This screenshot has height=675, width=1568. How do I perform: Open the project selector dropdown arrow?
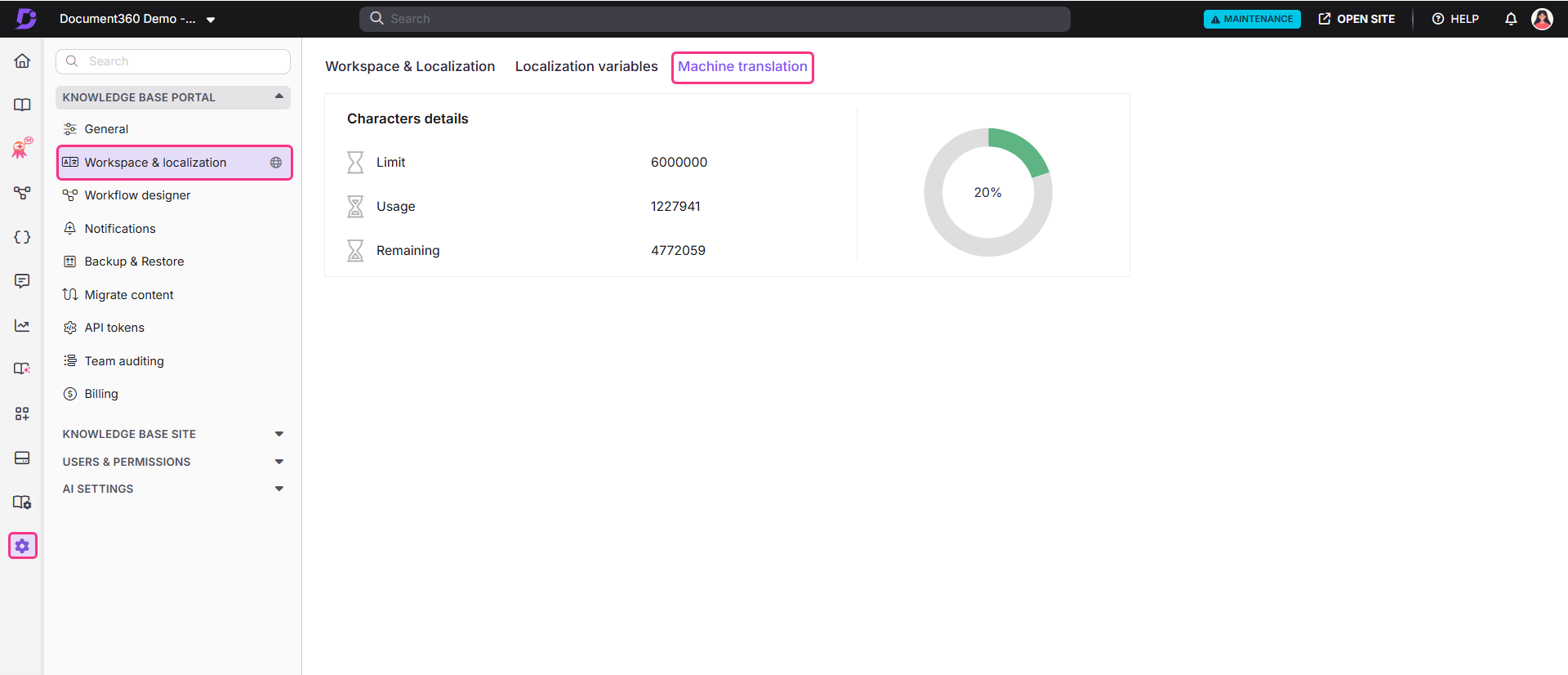pyautogui.click(x=211, y=20)
